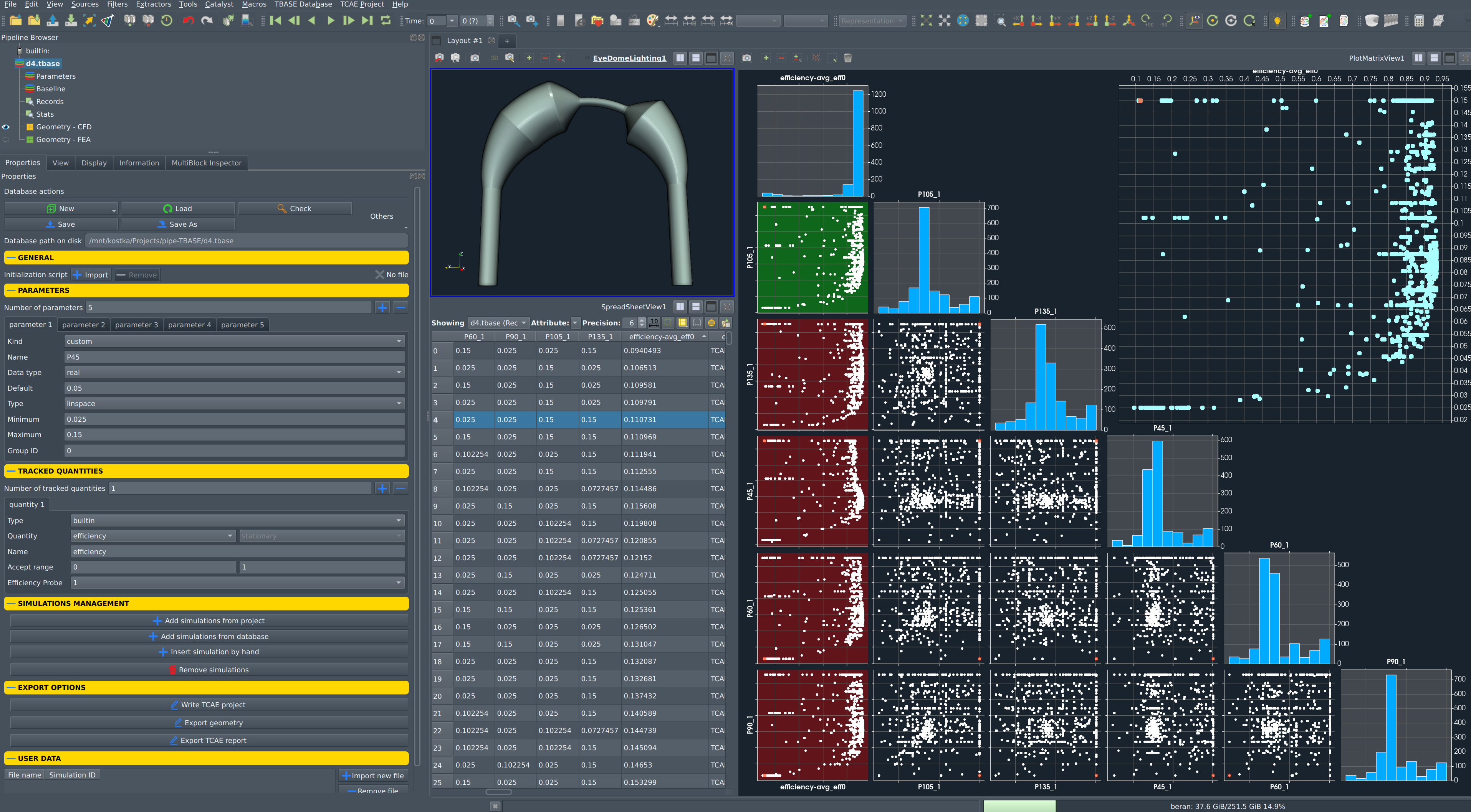1471x812 pixels.
Task: Toggle loop playback icon
Action: (x=386, y=21)
